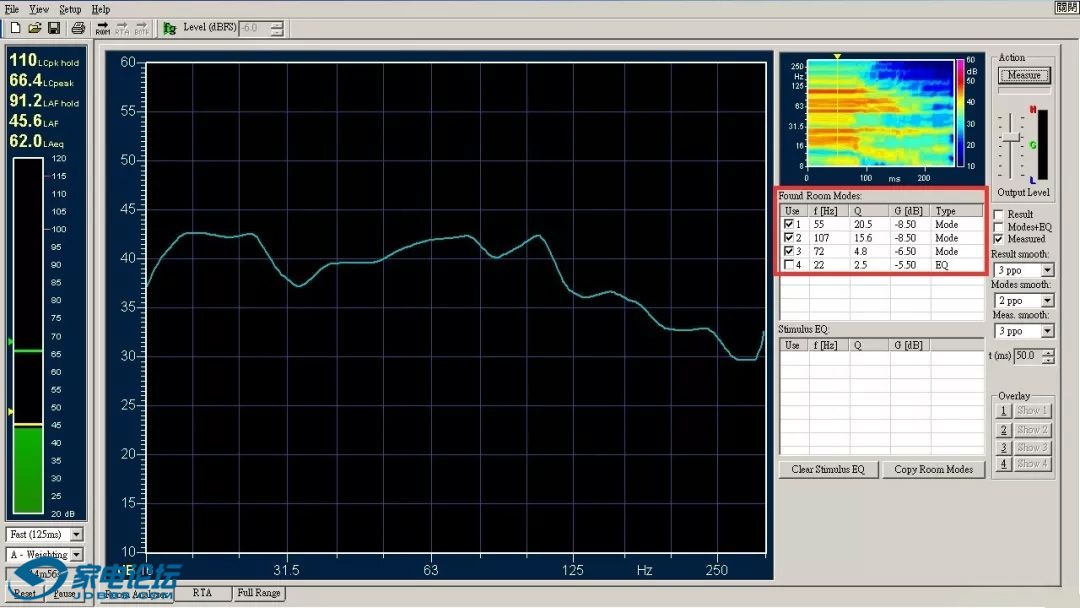Expand the Modes smooth dropdown
Screen dimensions: 1080x608
(x=1047, y=300)
